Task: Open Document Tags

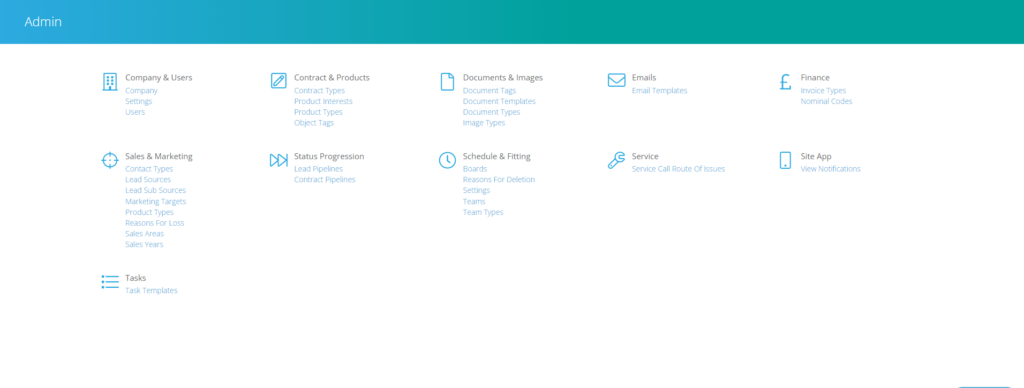Action: 489,91
